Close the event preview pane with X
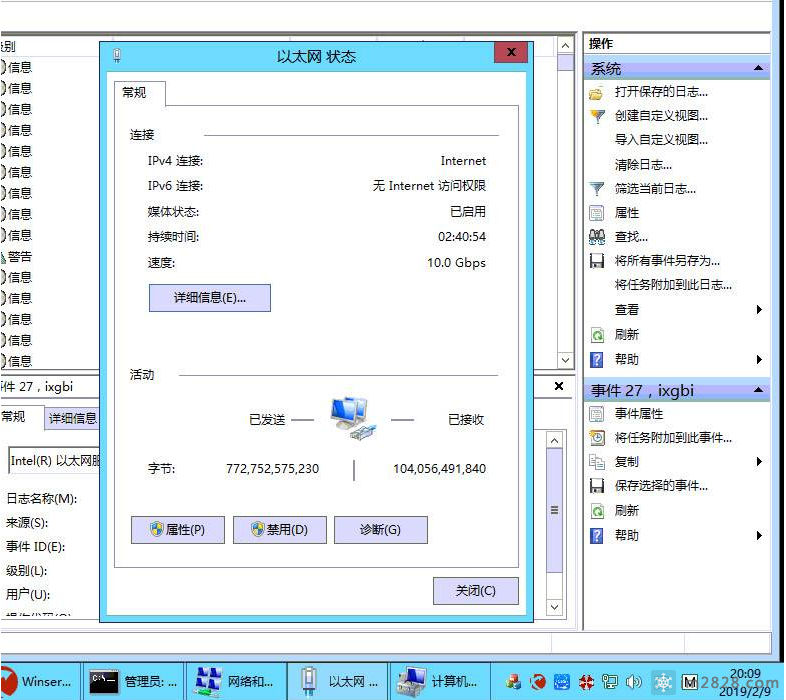Viewport: 786px width, 700px height. tap(559, 386)
